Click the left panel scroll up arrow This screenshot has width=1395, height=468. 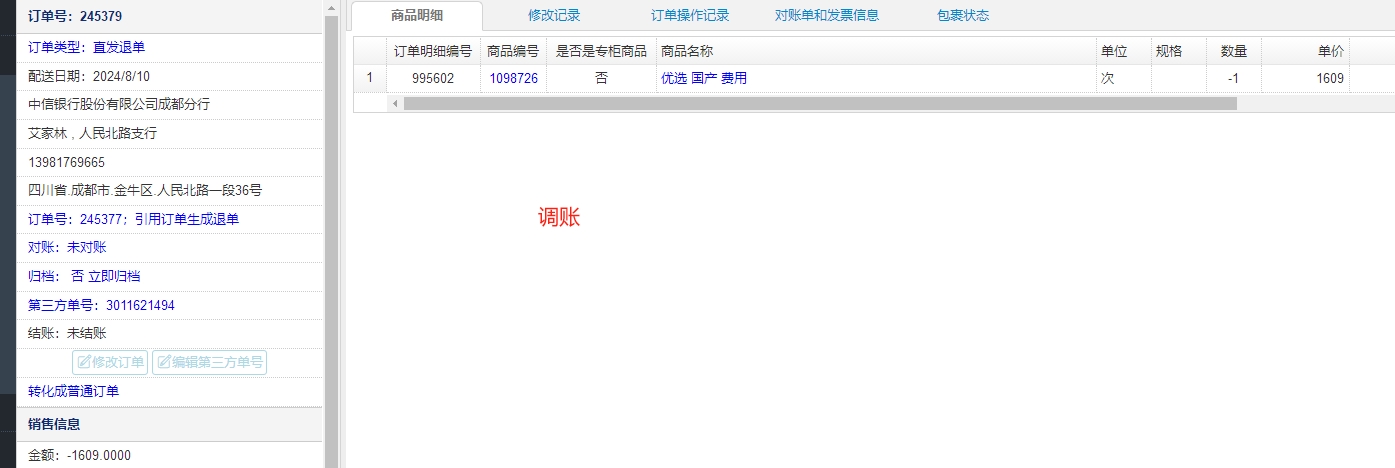(x=332, y=8)
